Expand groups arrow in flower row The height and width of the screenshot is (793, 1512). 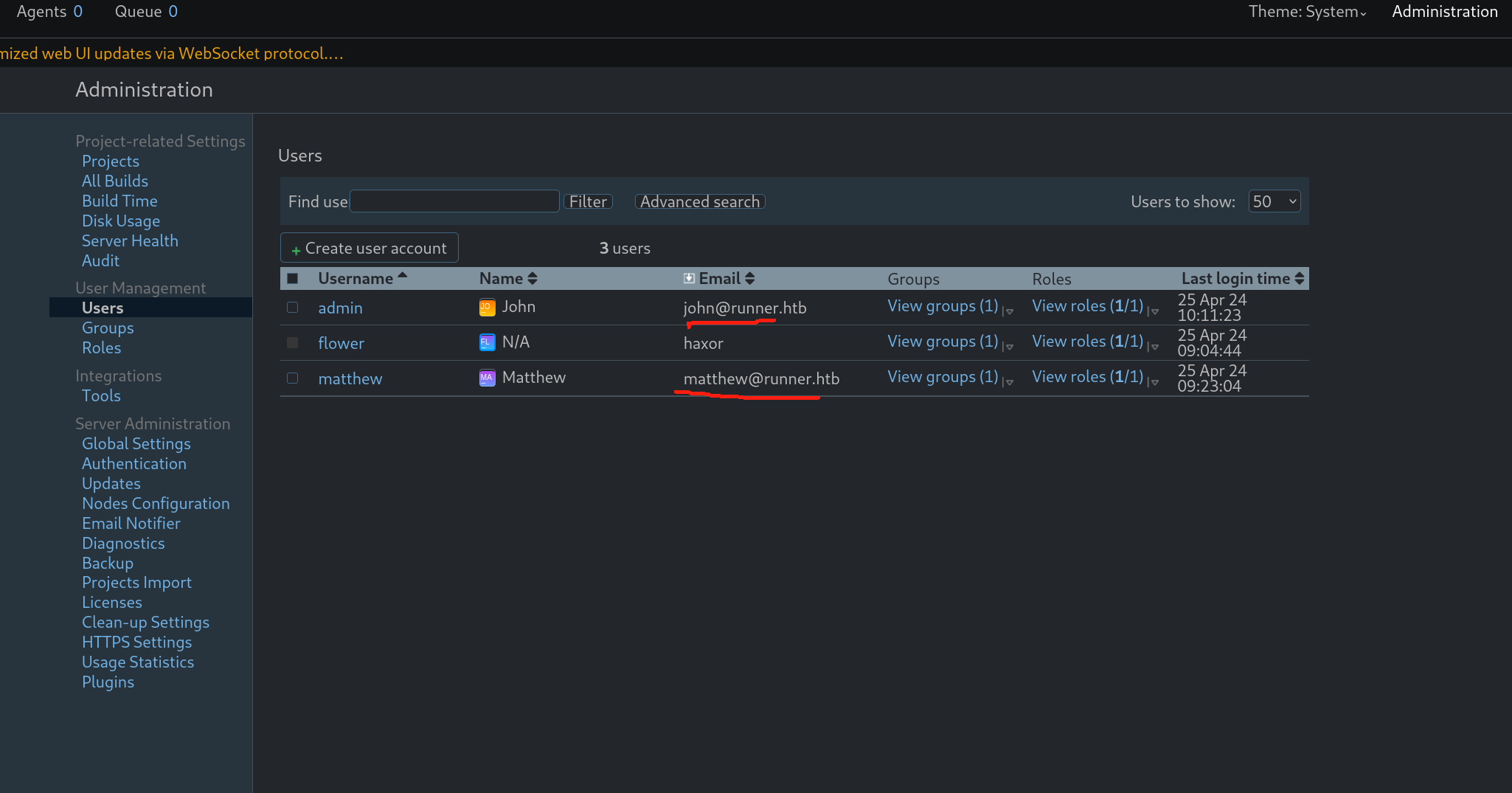[1008, 347]
